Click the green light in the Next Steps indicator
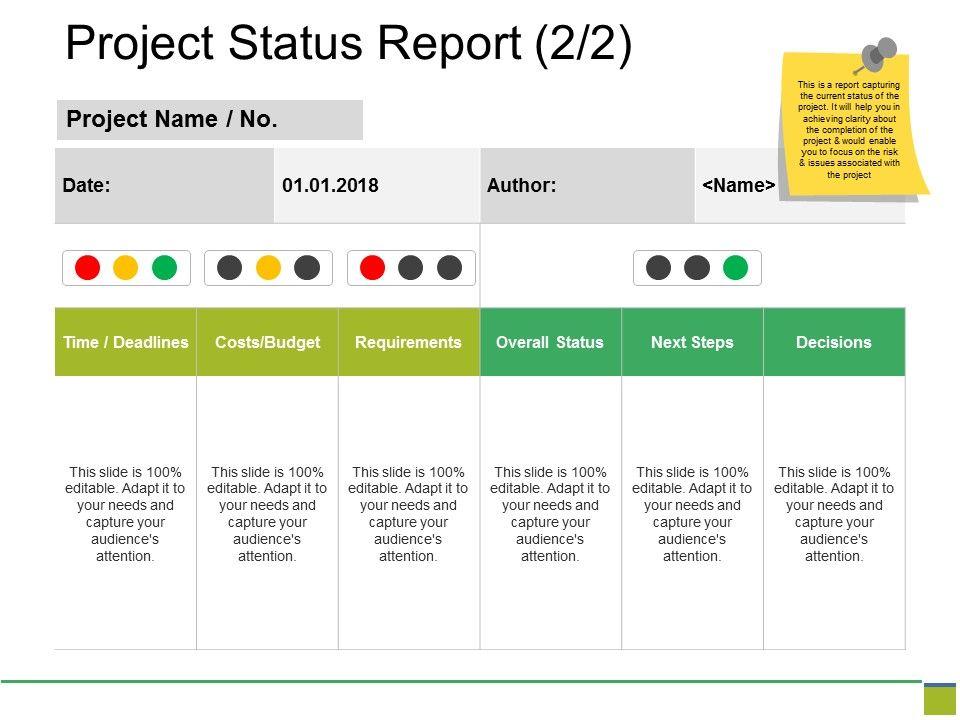Viewport: 960px width, 720px height. 735,268
